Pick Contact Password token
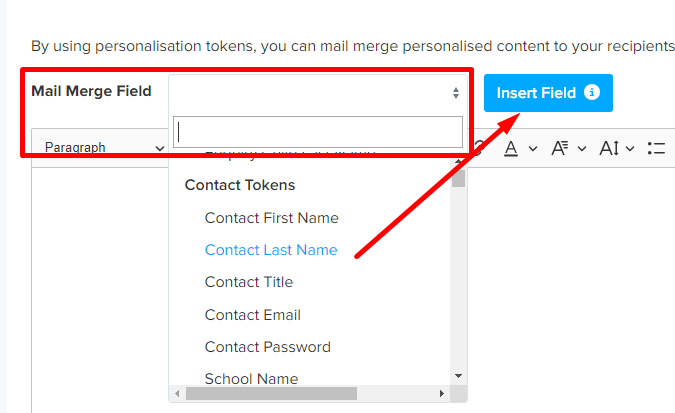Screen dimensions: 675x413 [268, 347]
